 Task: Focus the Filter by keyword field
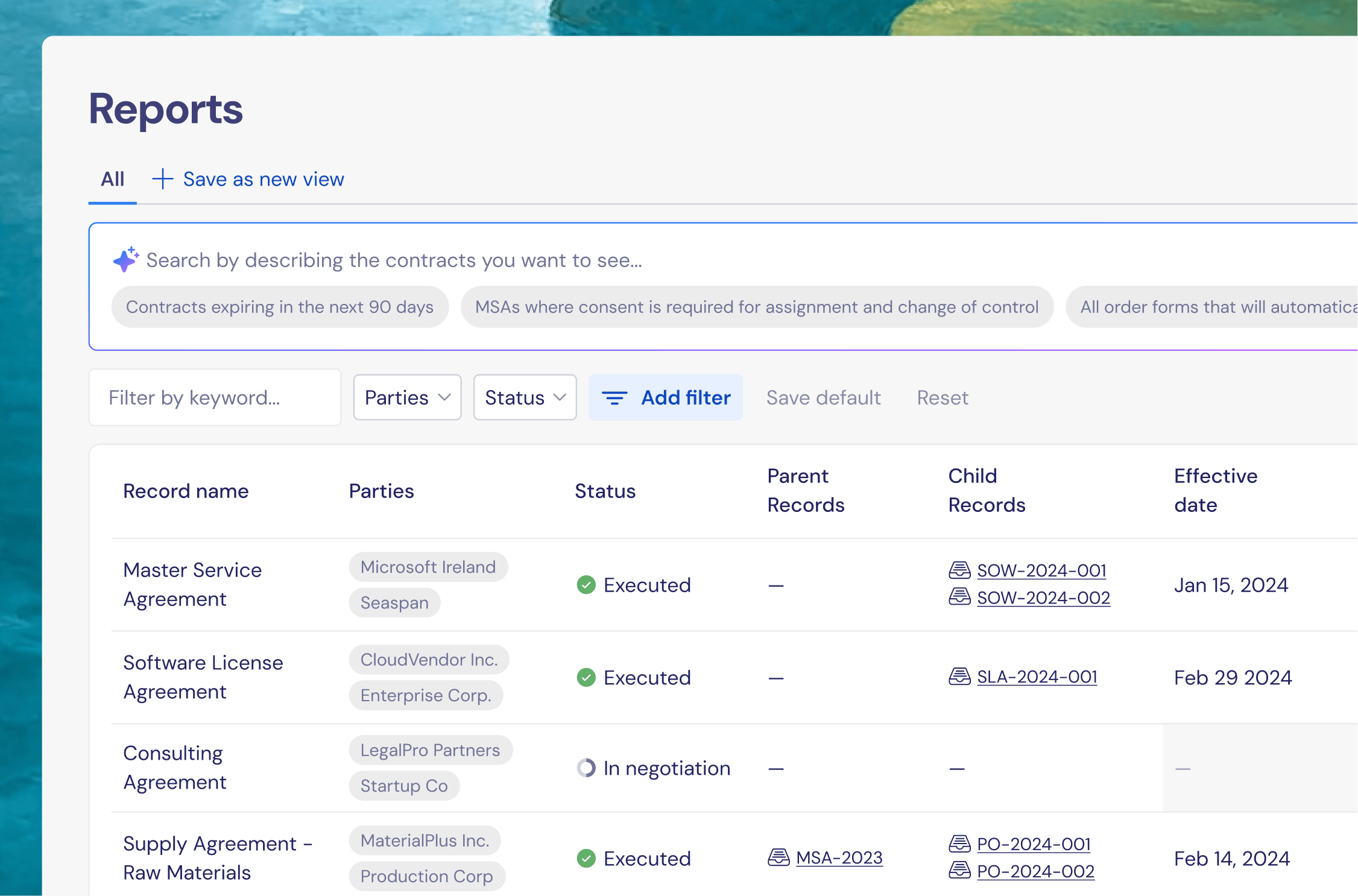click(x=215, y=398)
